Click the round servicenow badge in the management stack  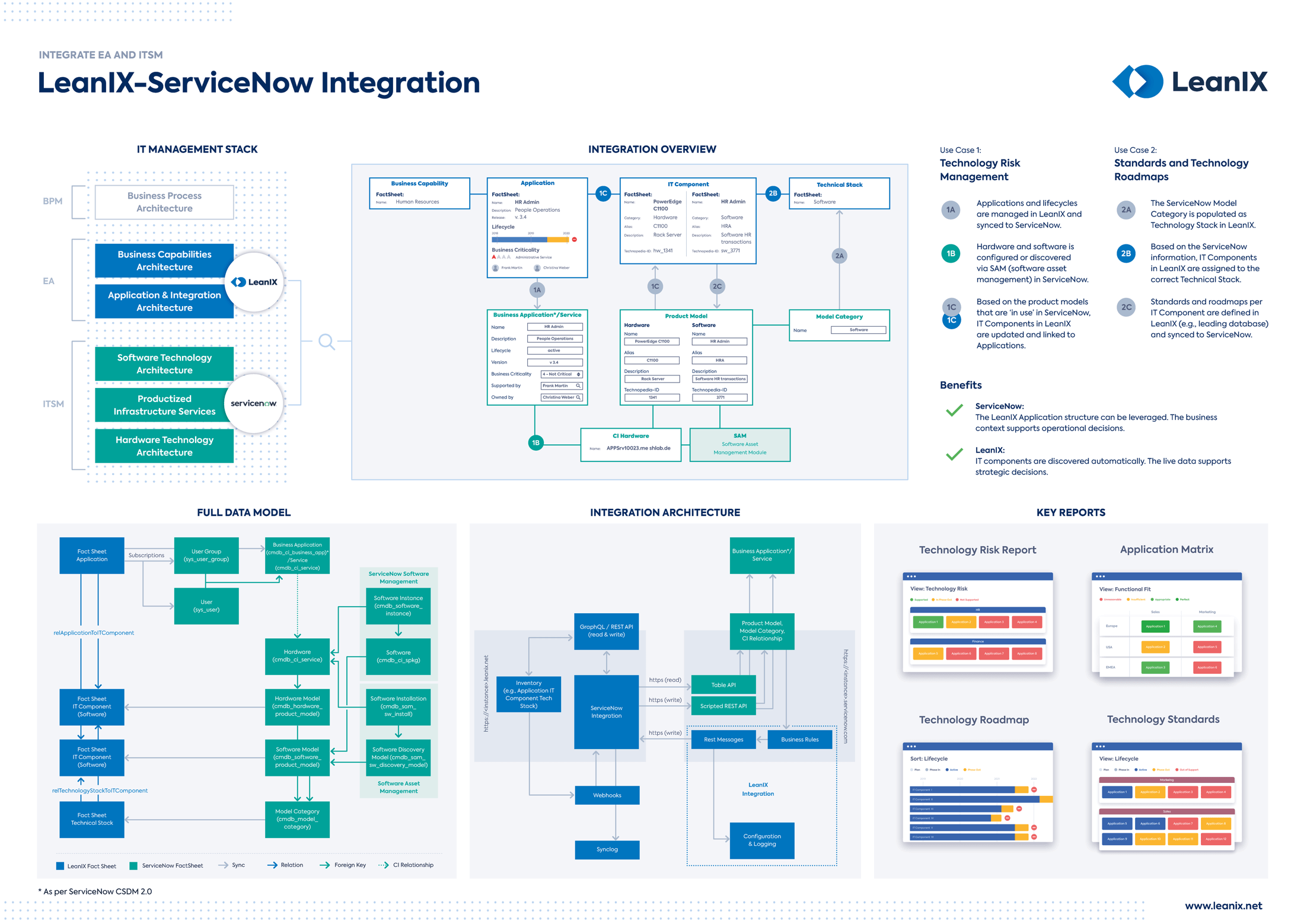coord(254,403)
